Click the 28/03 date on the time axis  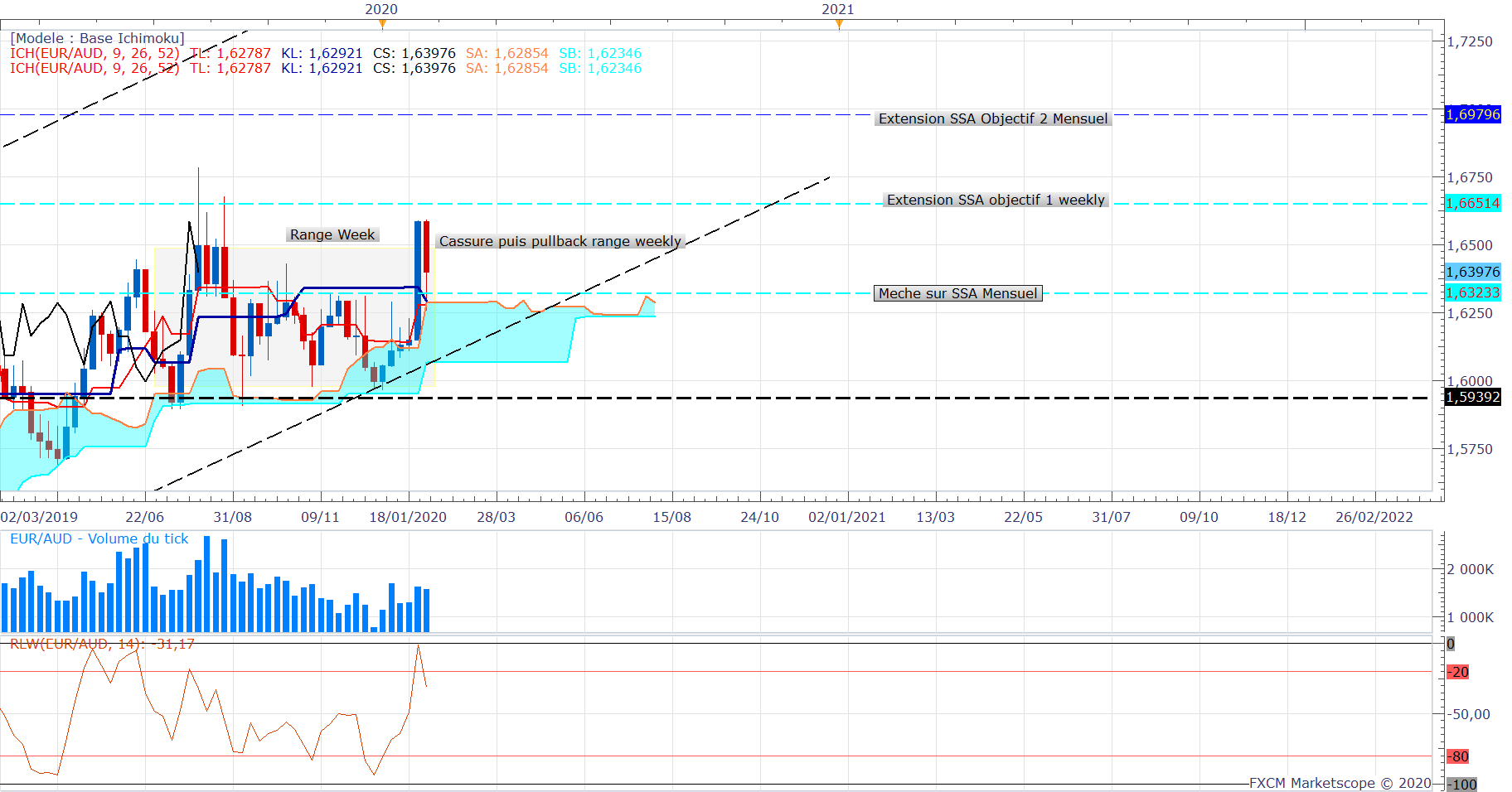pyautogui.click(x=497, y=517)
